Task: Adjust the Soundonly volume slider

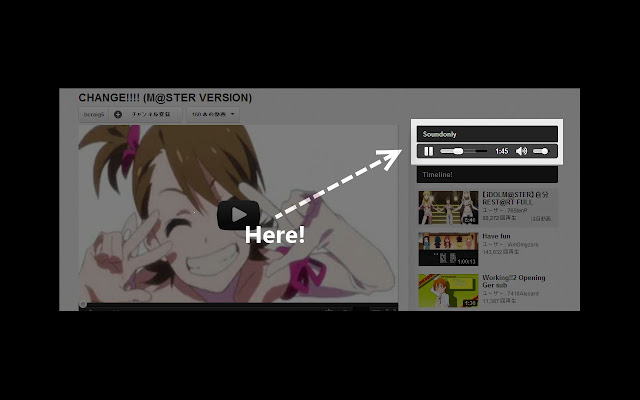Action: pos(541,151)
